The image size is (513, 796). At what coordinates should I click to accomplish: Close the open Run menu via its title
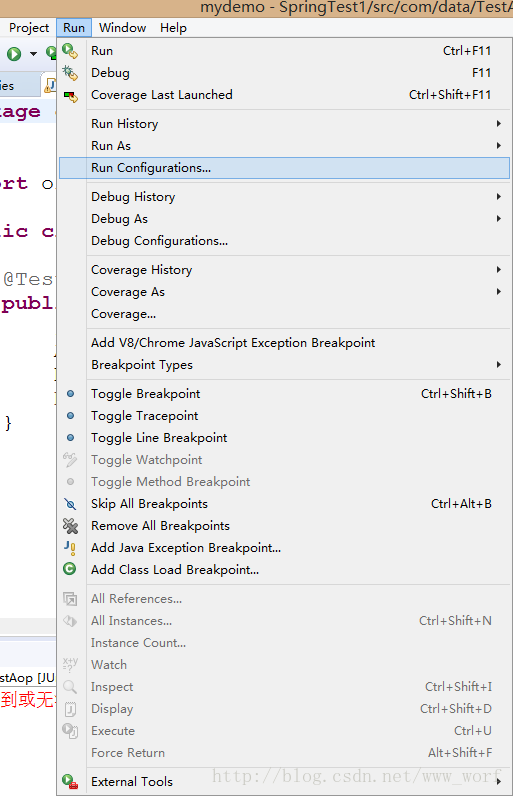coord(74,28)
